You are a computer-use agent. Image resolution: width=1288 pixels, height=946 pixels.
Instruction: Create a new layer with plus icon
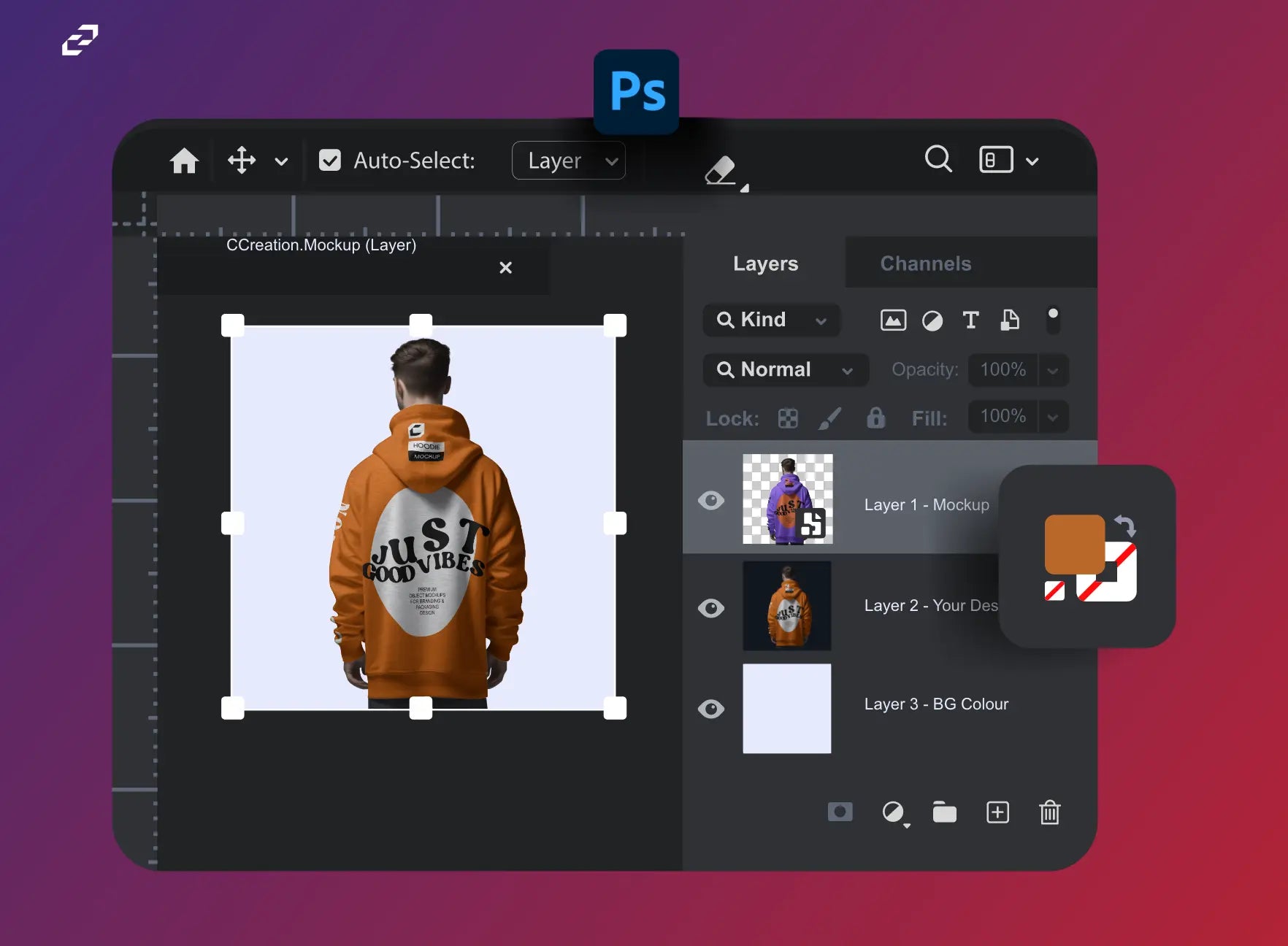coord(997,812)
